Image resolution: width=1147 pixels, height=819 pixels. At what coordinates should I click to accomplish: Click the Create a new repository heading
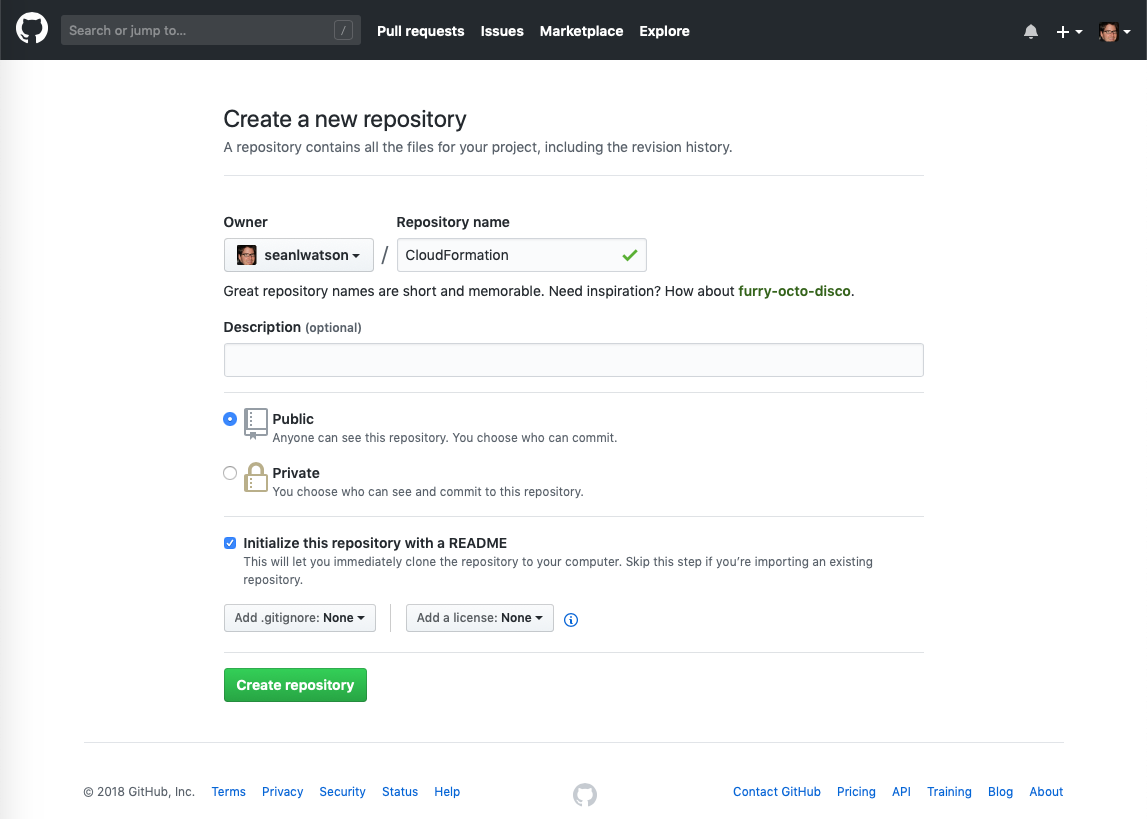[345, 119]
